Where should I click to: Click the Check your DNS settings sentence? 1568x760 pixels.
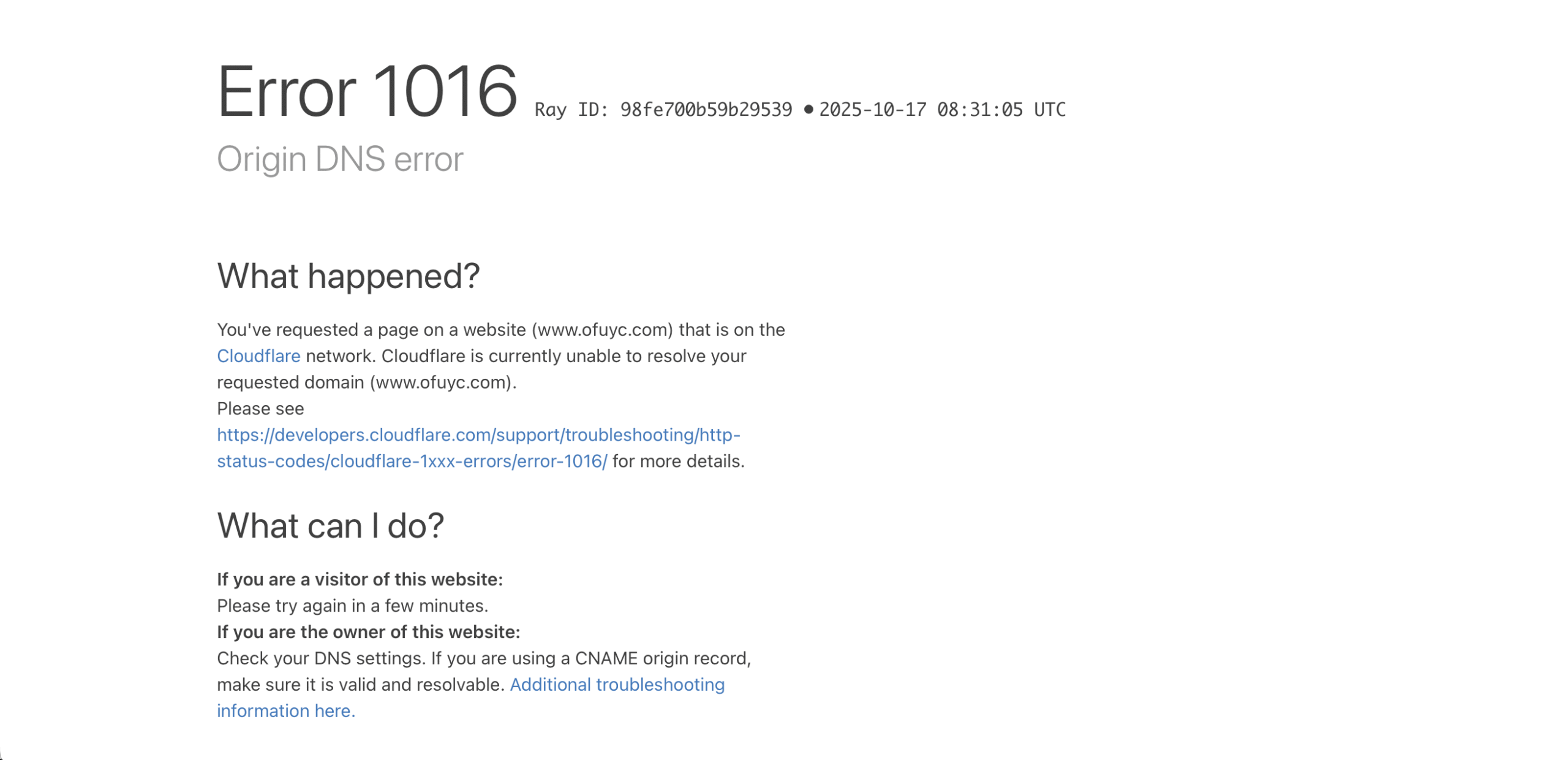[x=483, y=658]
